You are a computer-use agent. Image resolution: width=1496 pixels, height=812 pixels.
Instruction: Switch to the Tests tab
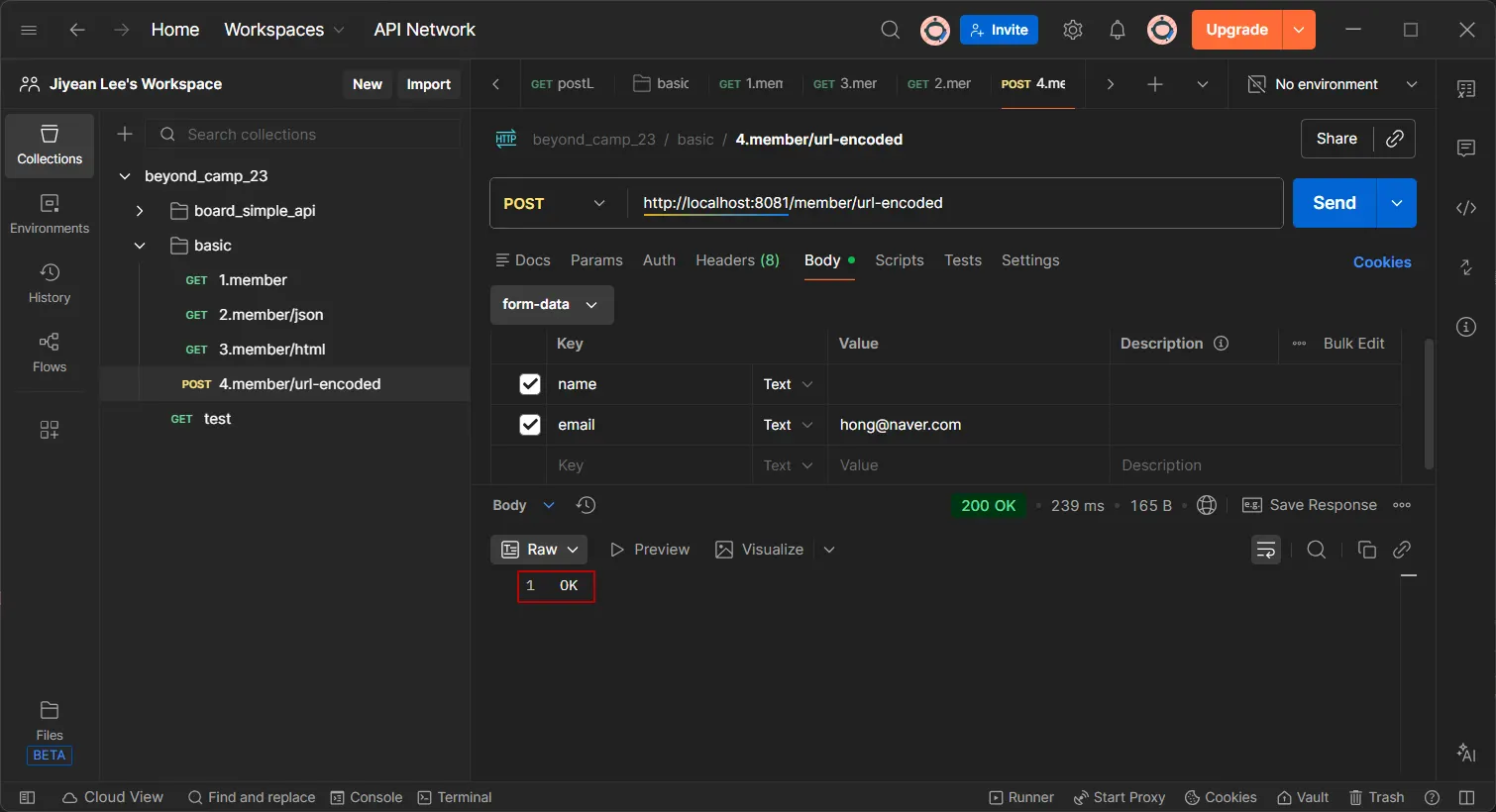point(963,260)
